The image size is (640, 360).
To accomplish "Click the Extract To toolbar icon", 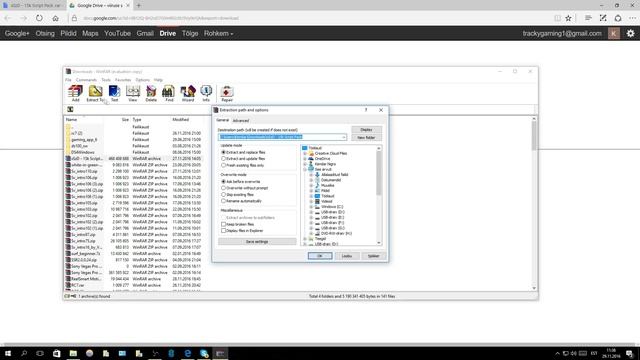I will (x=95, y=93).
